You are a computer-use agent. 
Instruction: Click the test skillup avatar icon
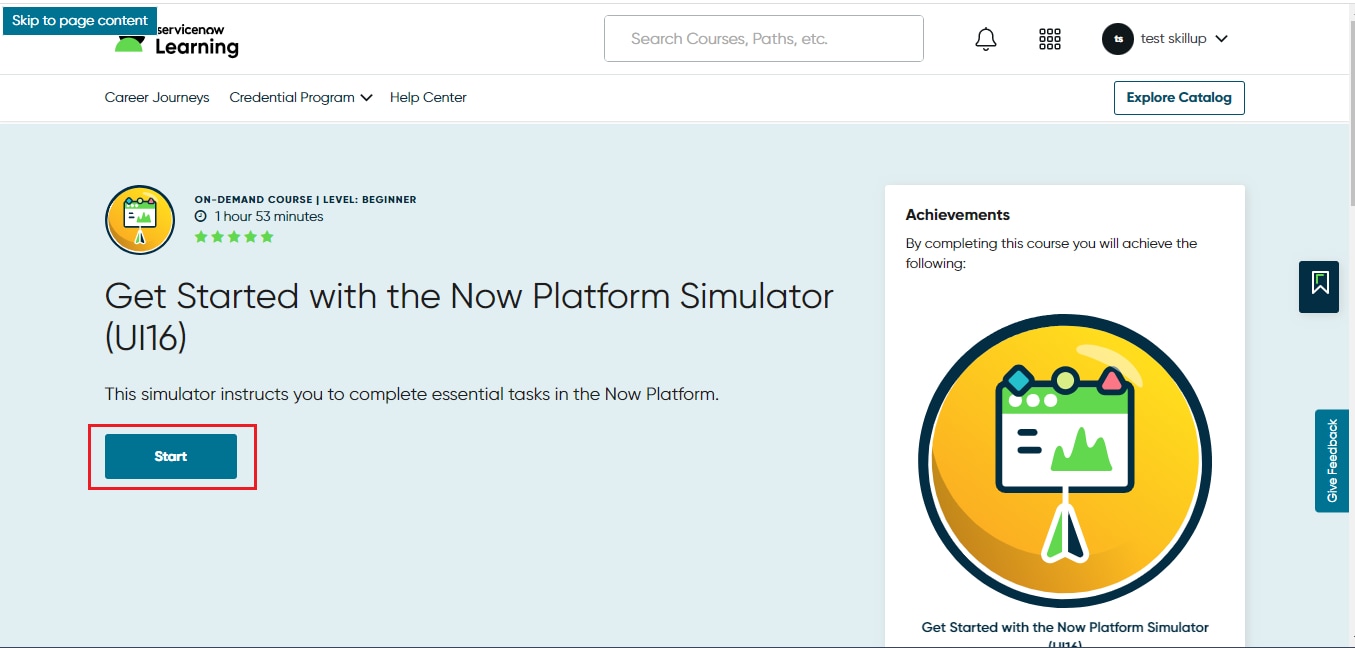coord(1117,39)
